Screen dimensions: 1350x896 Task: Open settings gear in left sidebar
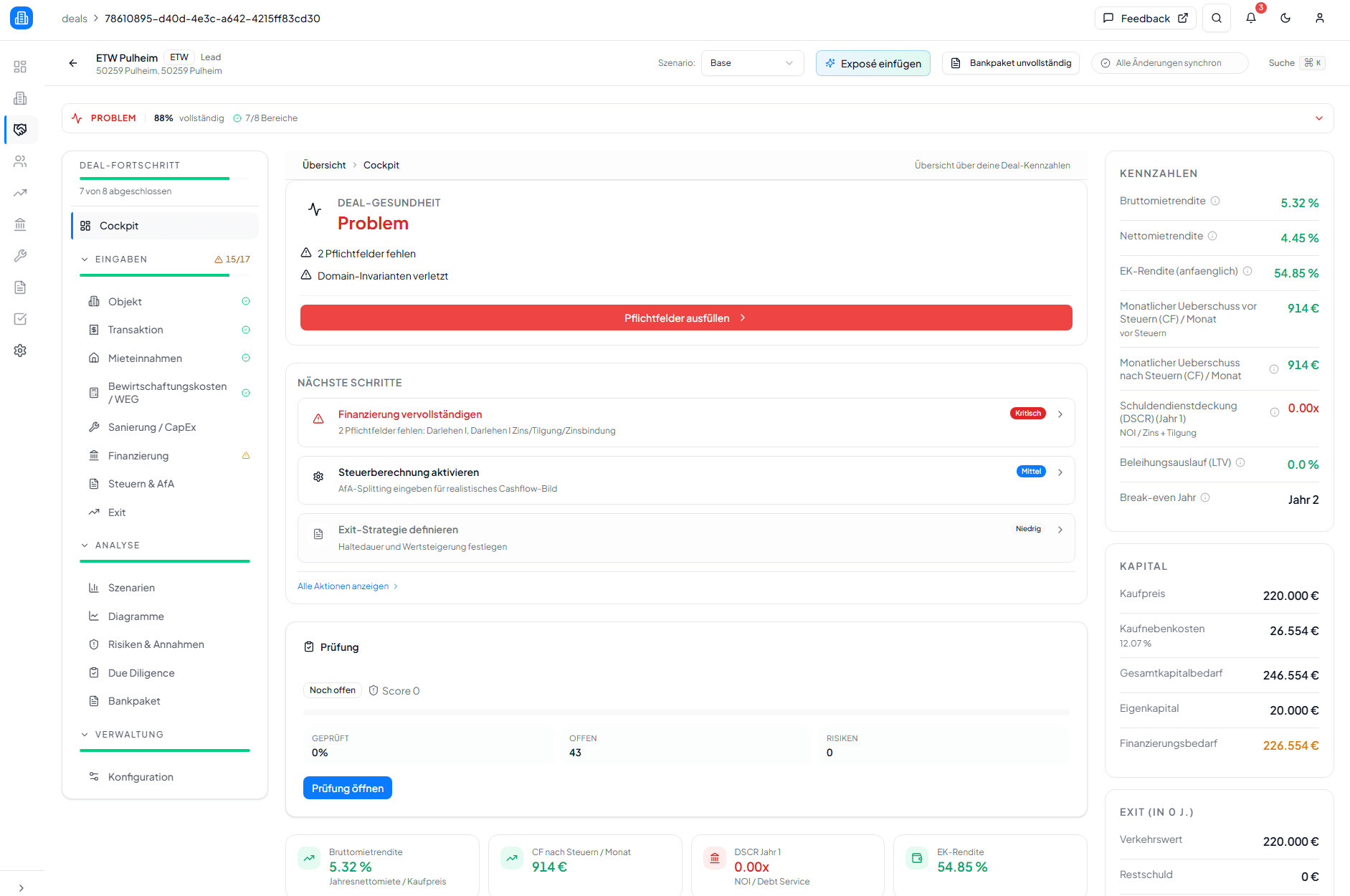coord(20,351)
